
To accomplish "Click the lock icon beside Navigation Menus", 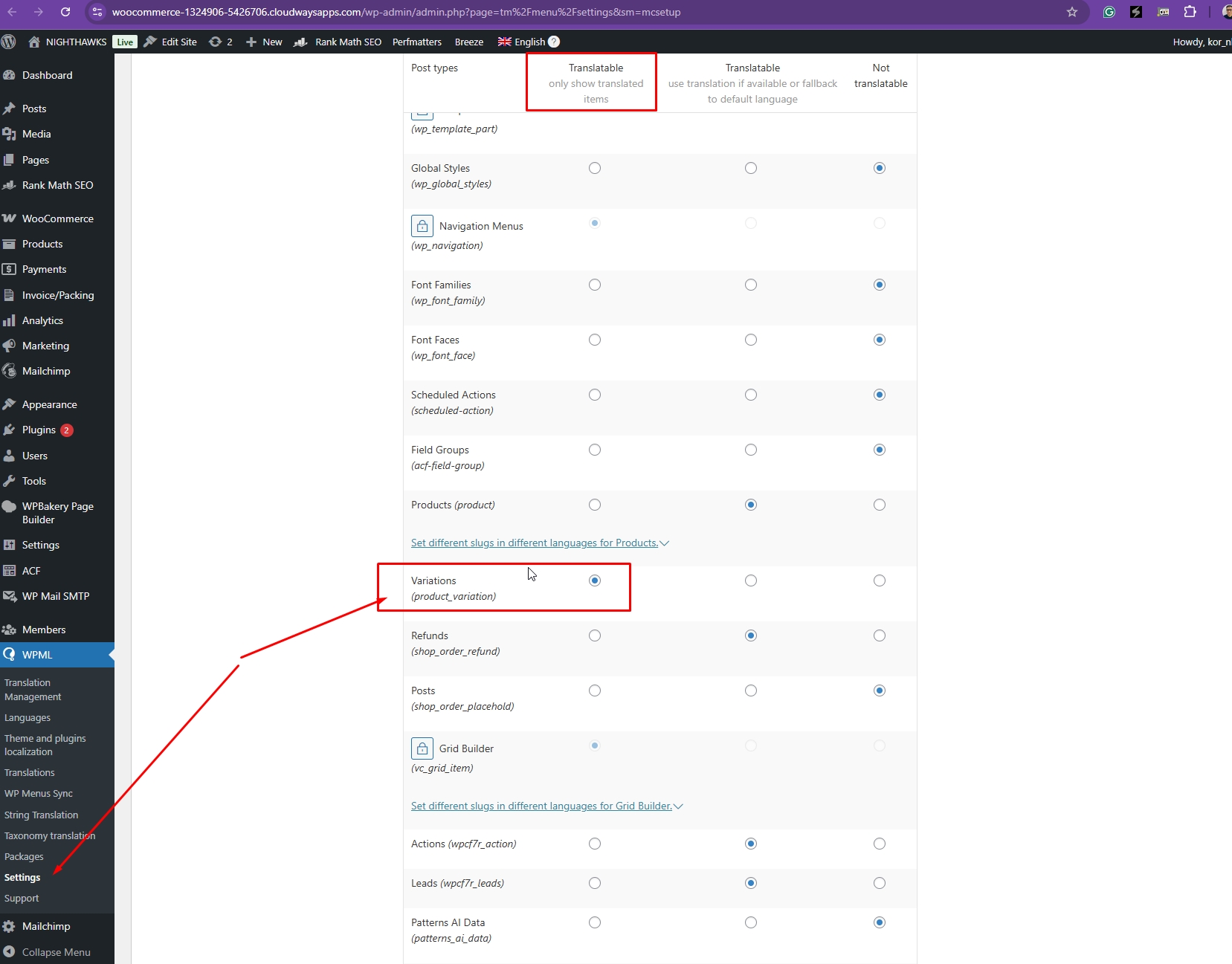I will click(x=422, y=226).
